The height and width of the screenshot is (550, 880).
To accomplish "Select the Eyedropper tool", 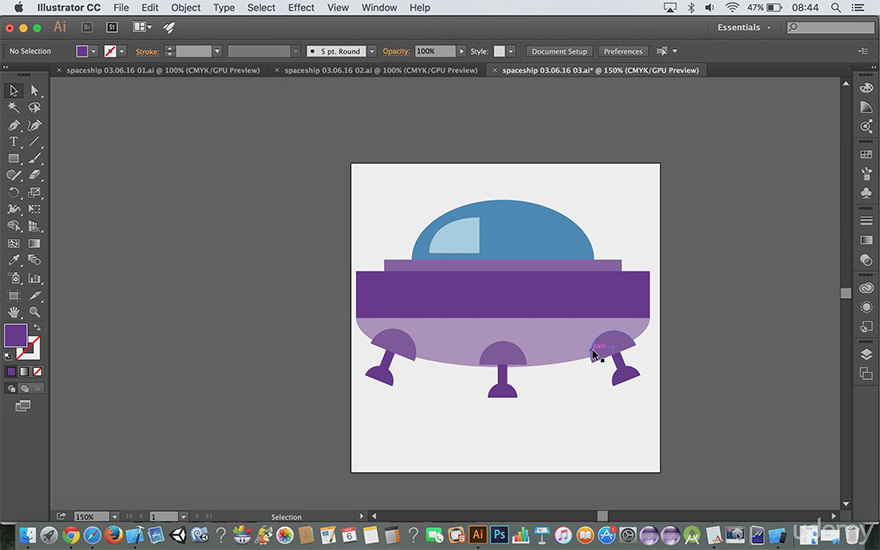I will [x=13, y=260].
